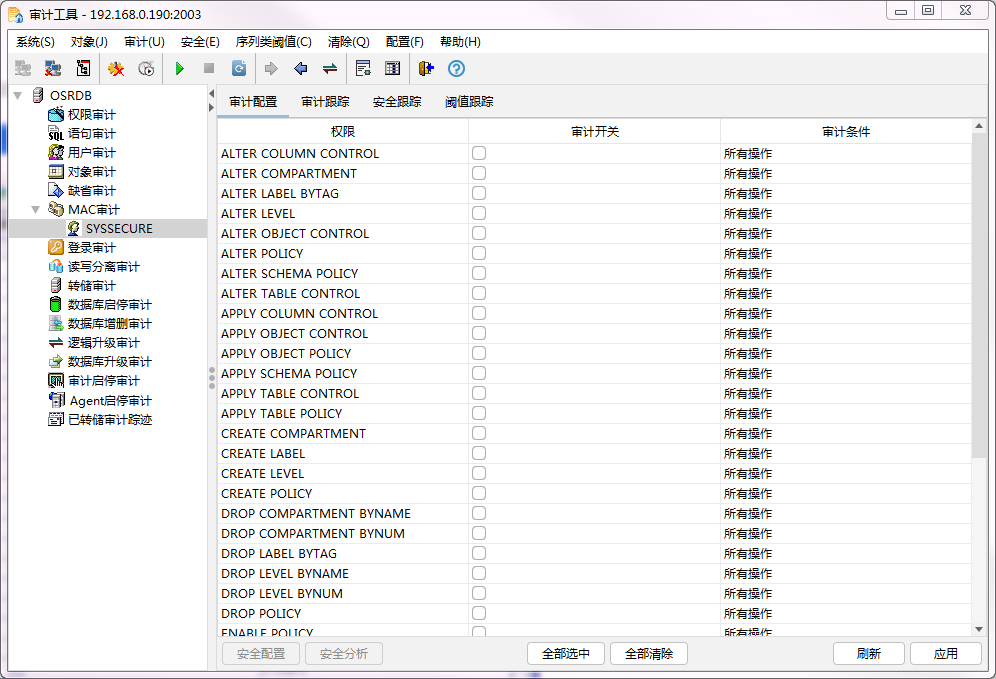Tick the CREATE LABEL audit switch checkbox
The image size is (996, 679).
[479, 454]
